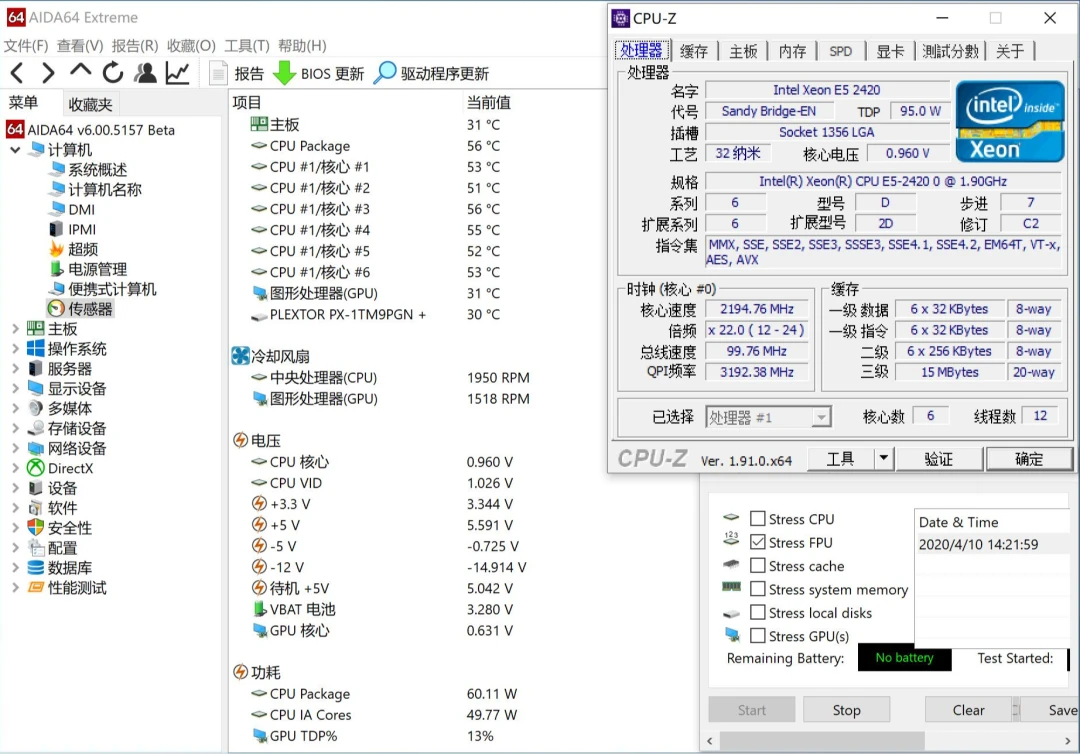Click the 项目 column header
The image size is (1080, 754).
247,103
